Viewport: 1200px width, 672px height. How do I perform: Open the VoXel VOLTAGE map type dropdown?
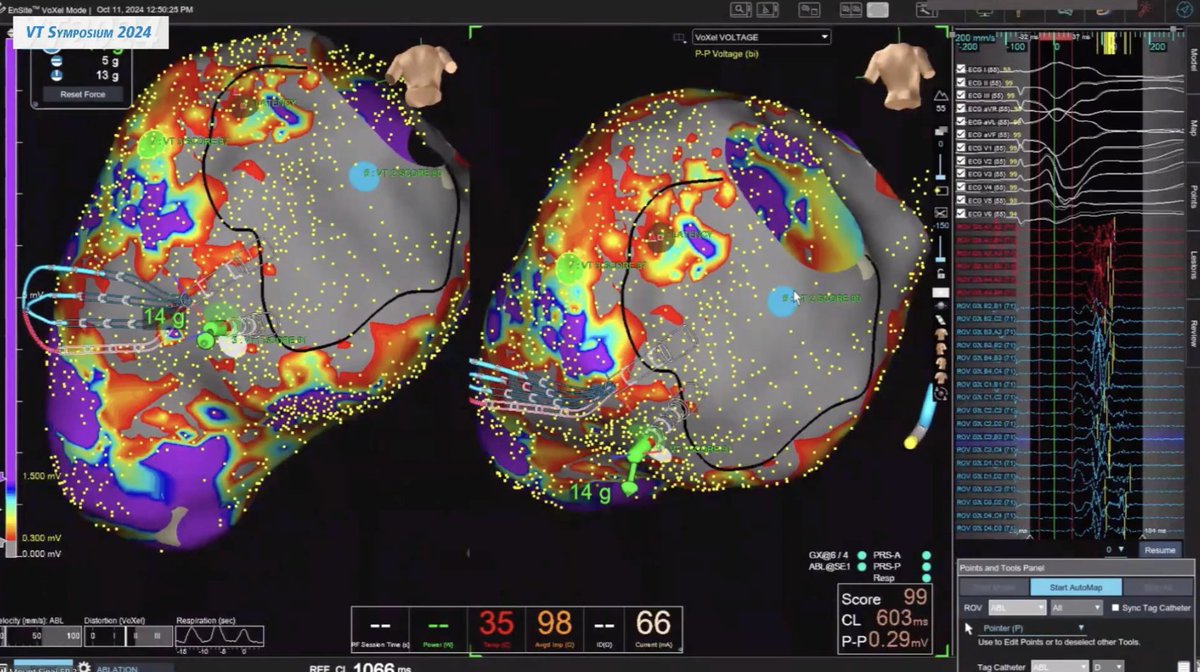(x=761, y=37)
